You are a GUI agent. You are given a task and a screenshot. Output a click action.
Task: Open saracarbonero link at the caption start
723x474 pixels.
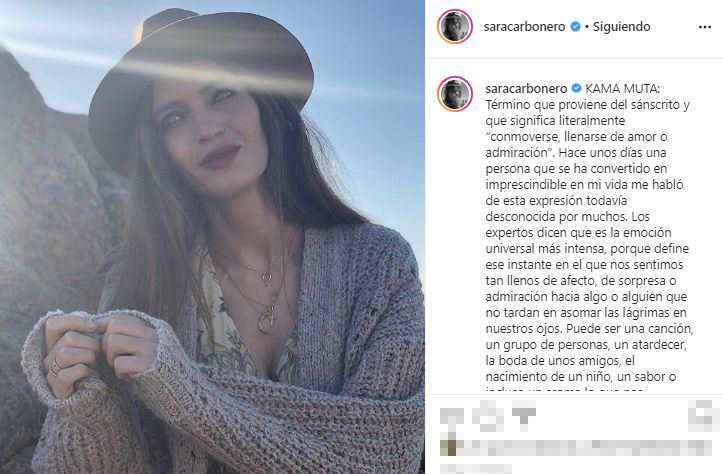tap(526, 88)
